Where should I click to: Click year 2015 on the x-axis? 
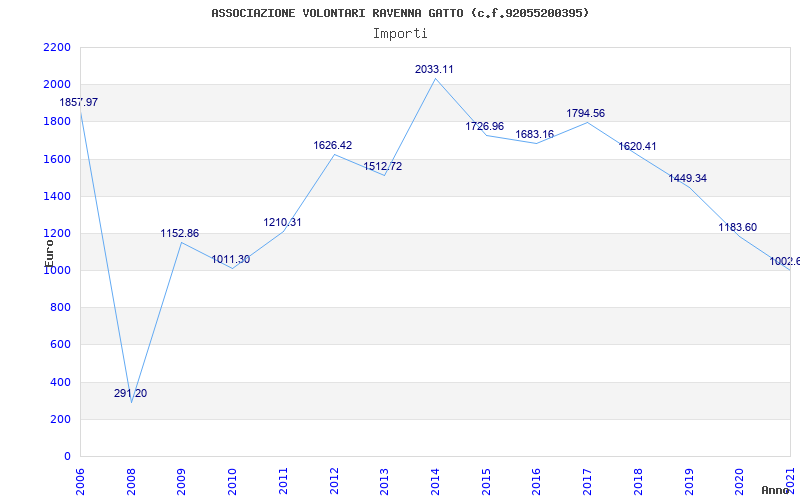click(x=486, y=482)
